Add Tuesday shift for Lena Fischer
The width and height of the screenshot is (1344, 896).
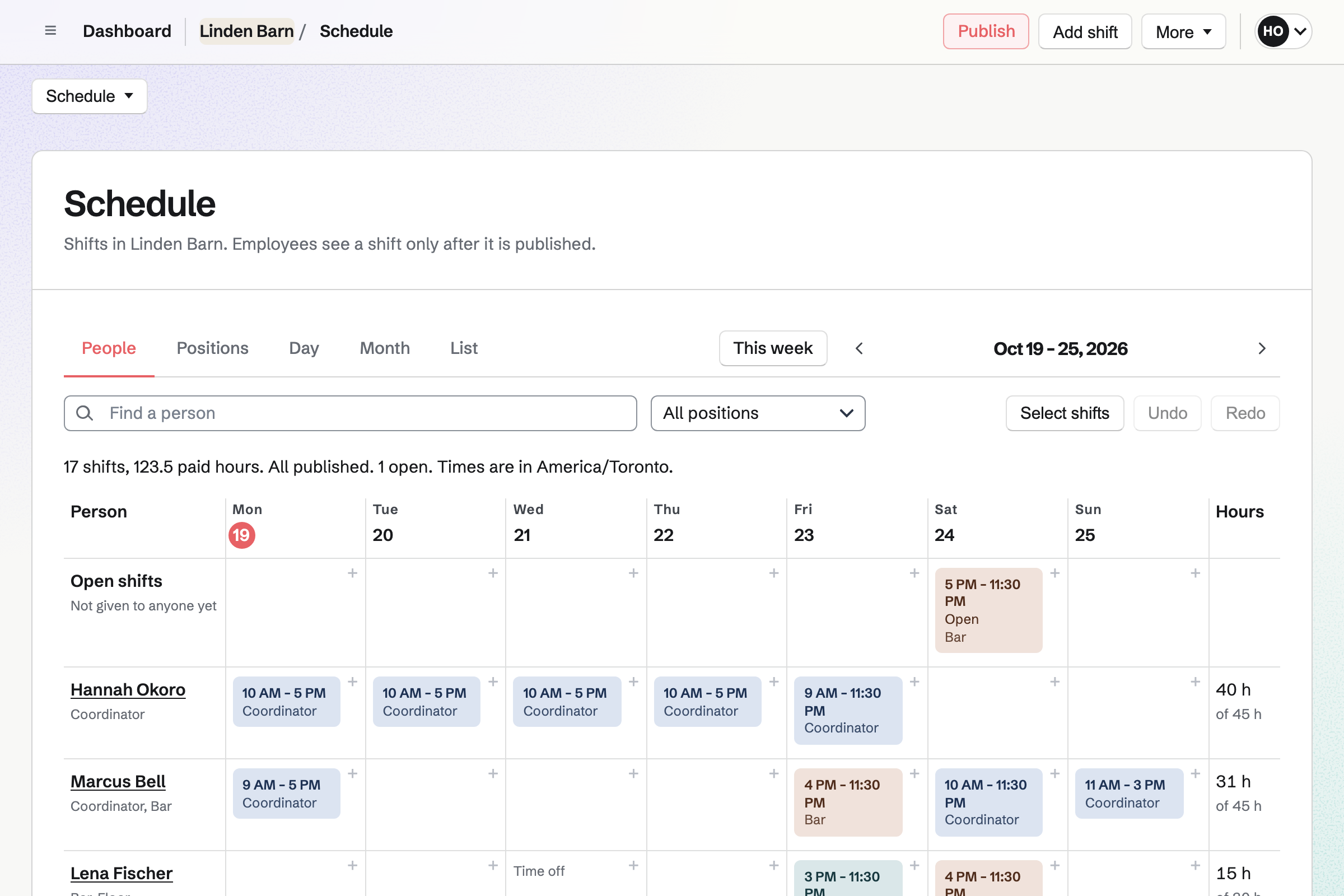tap(493, 866)
